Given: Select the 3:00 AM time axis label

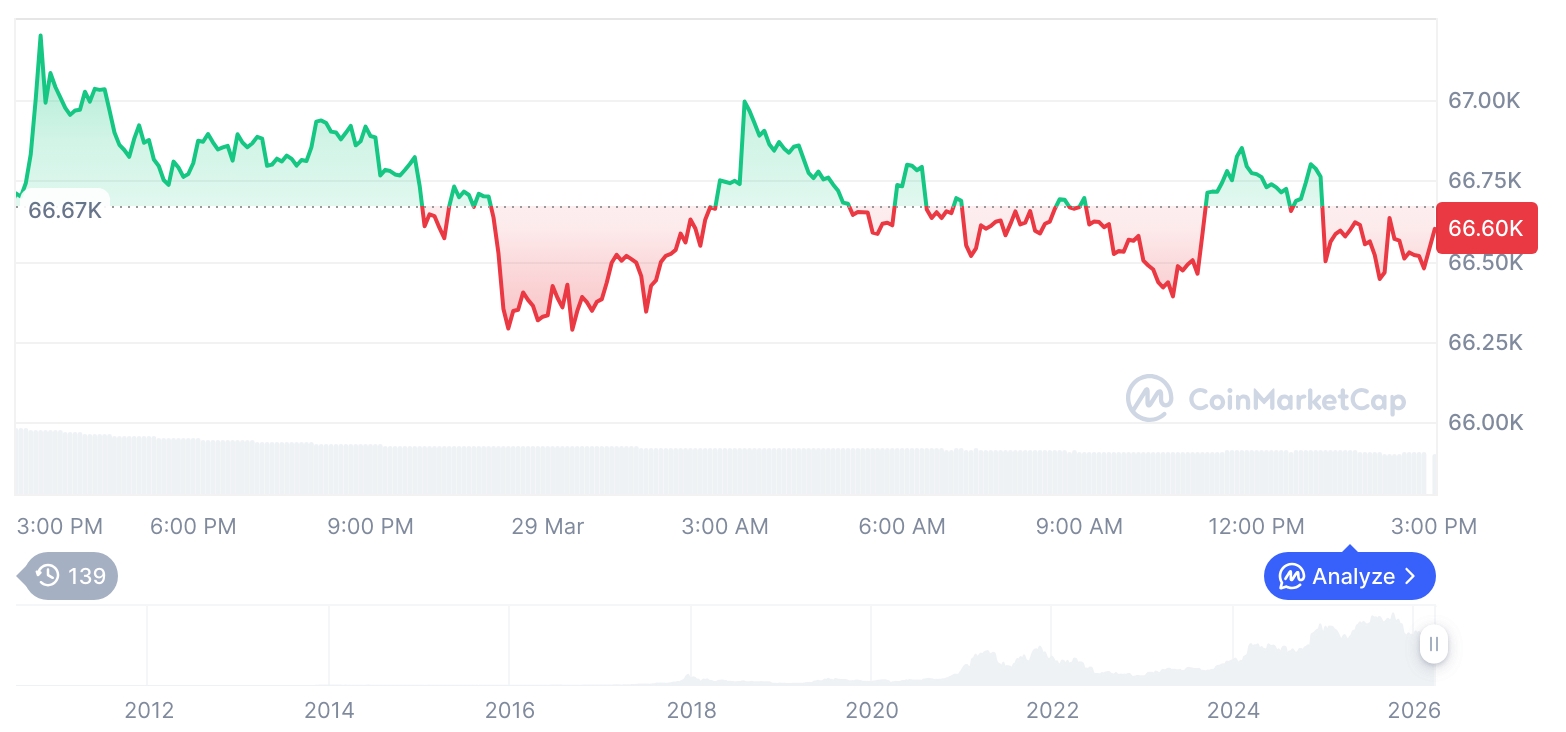Looking at the screenshot, I should 725,526.
